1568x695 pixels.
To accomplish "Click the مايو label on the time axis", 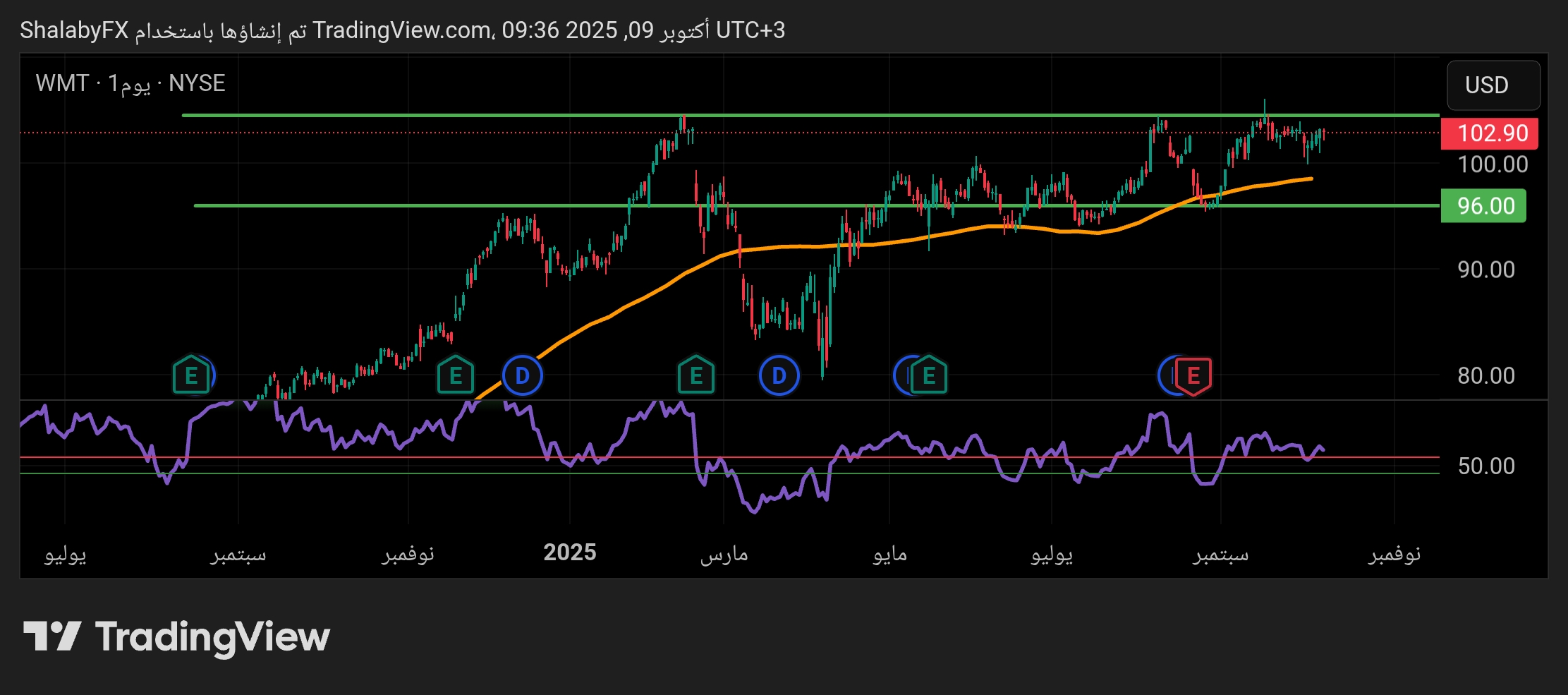I will (x=889, y=554).
